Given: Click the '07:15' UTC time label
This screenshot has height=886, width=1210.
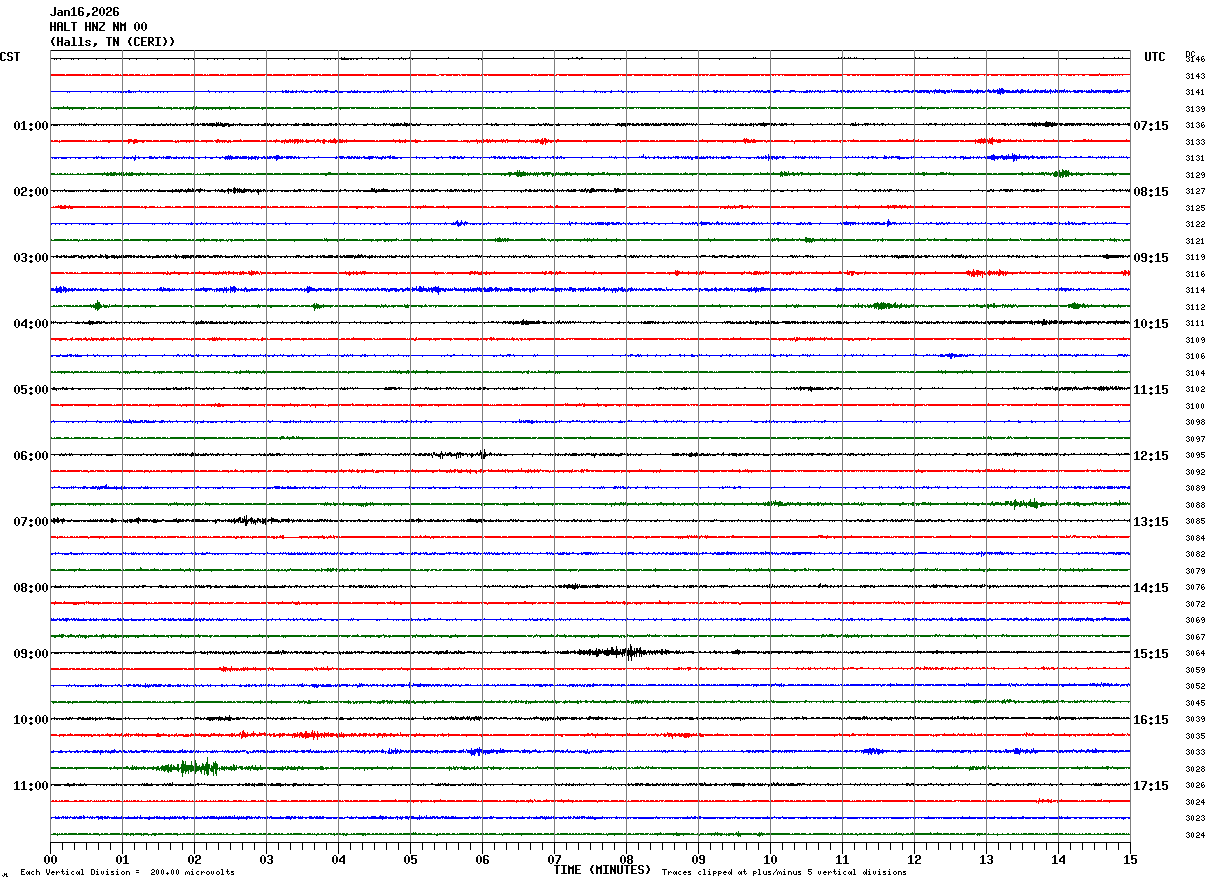Looking at the screenshot, I should 1151,126.
